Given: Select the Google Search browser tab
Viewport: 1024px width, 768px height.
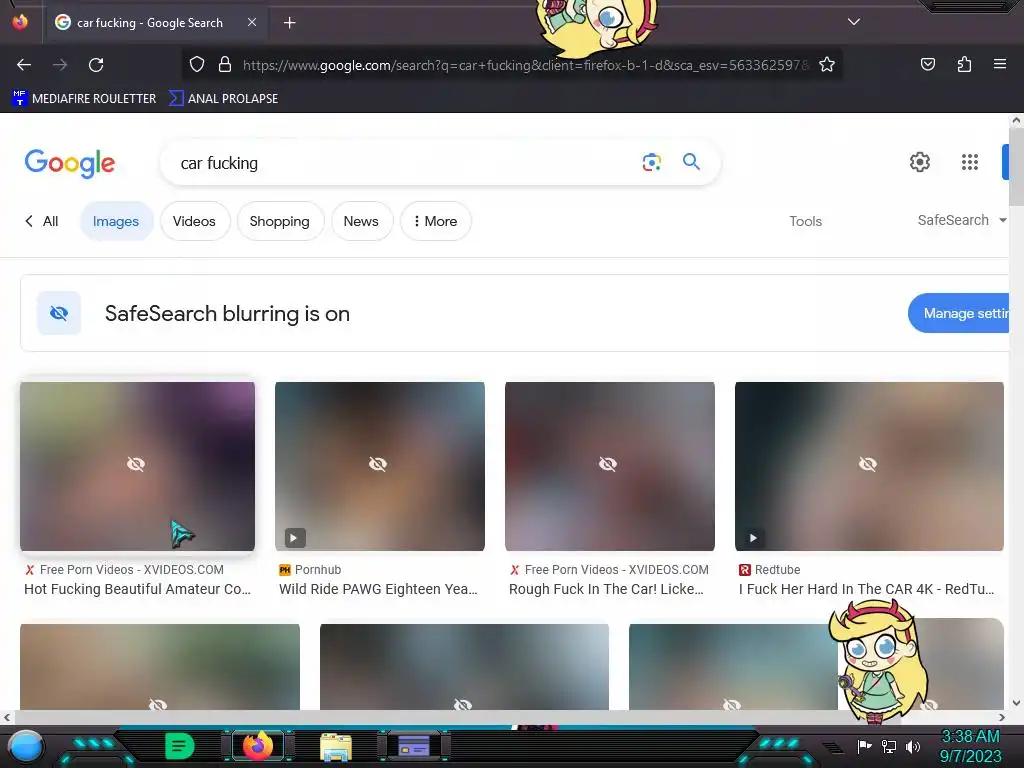Looking at the screenshot, I should pos(155,23).
